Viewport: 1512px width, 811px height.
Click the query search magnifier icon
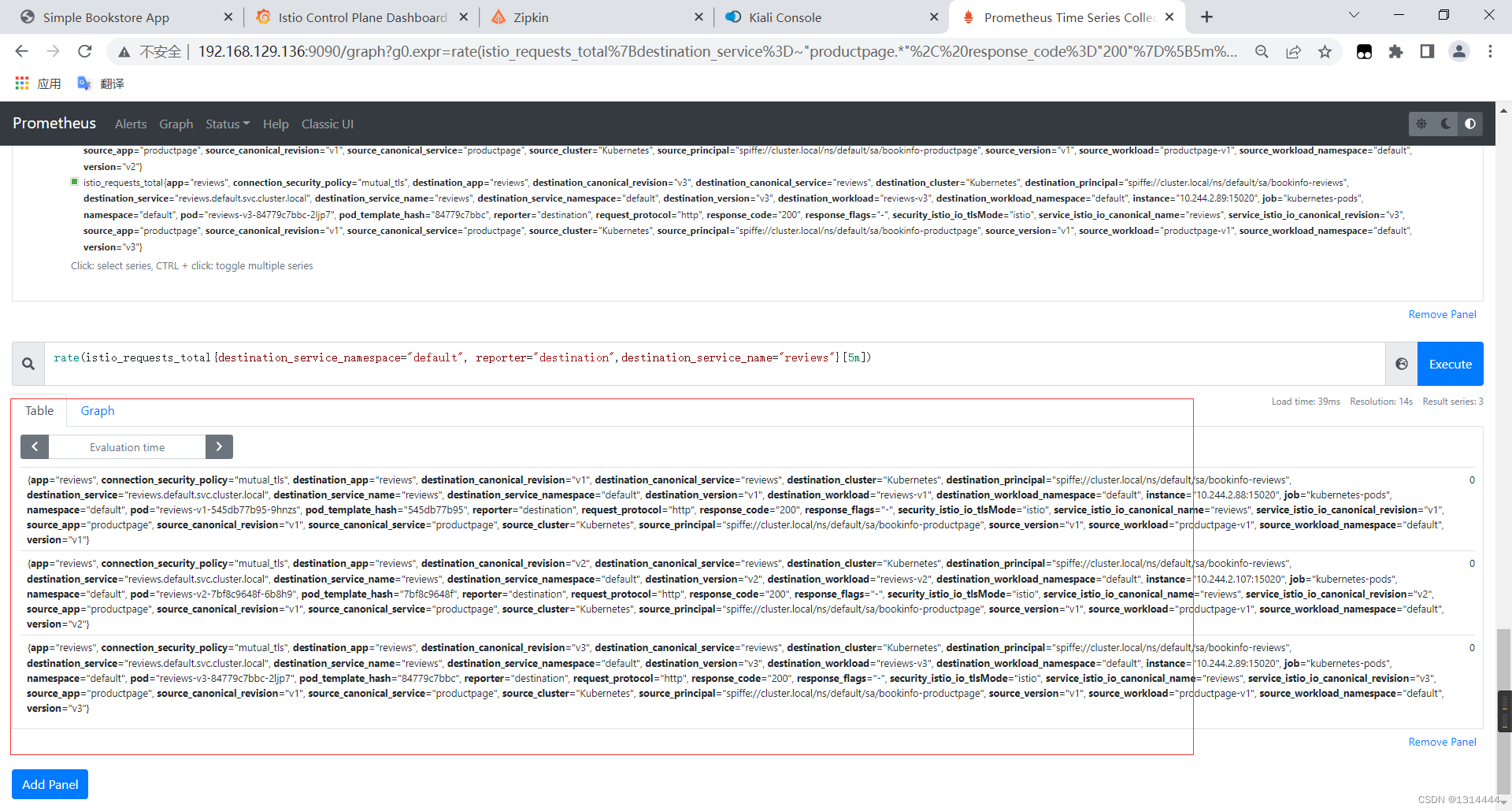coord(28,364)
